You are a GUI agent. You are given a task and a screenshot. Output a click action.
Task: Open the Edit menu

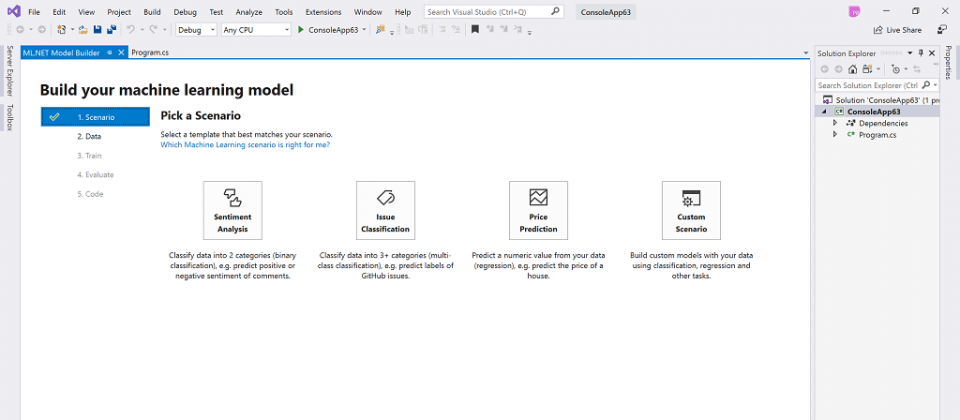tap(59, 12)
